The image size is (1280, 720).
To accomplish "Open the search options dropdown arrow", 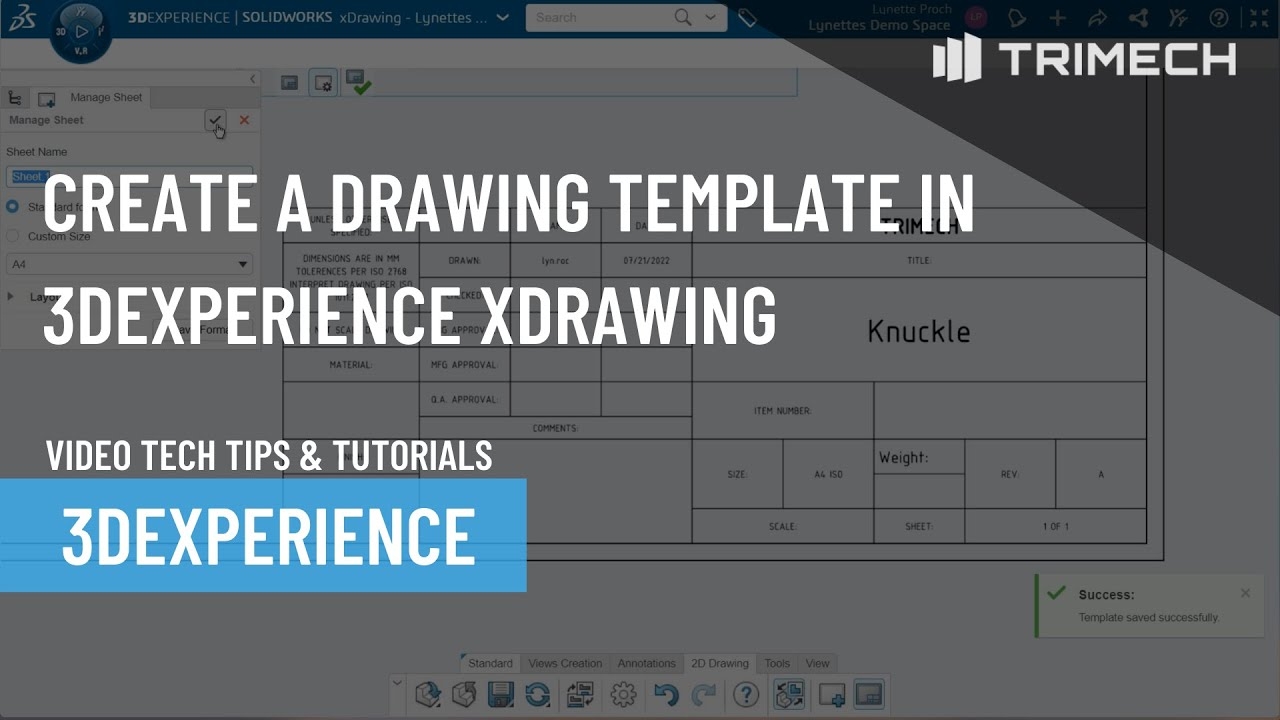I will pos(711,17).
